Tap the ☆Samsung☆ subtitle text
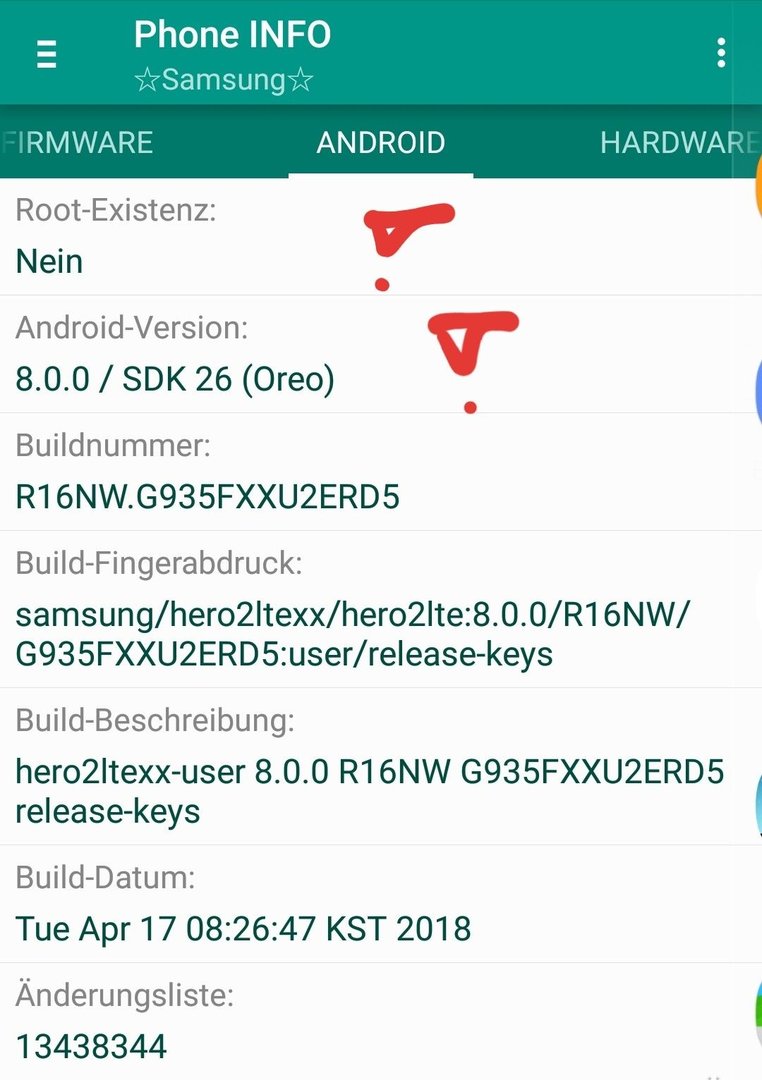This screenshot has width=762, height=1080. point(224,80)
